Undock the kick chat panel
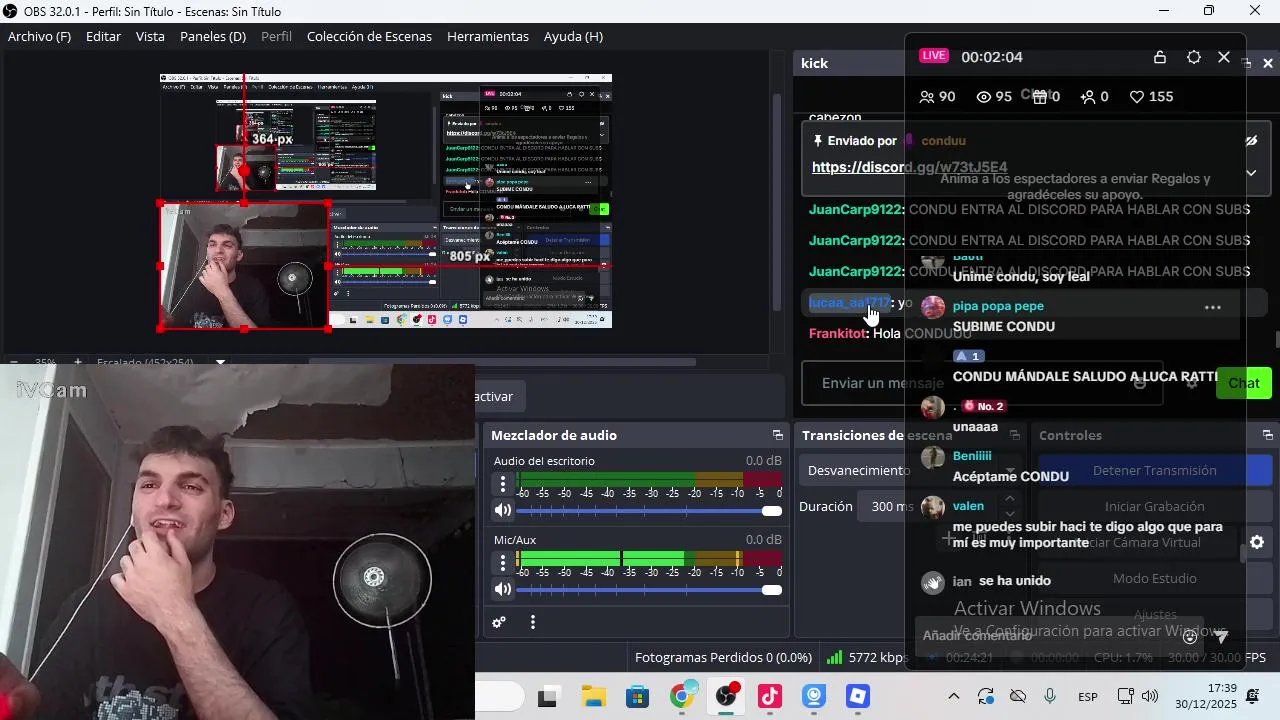This screenshot has width=1280, height=720. pyautogui.click(x=1246, y=63)
